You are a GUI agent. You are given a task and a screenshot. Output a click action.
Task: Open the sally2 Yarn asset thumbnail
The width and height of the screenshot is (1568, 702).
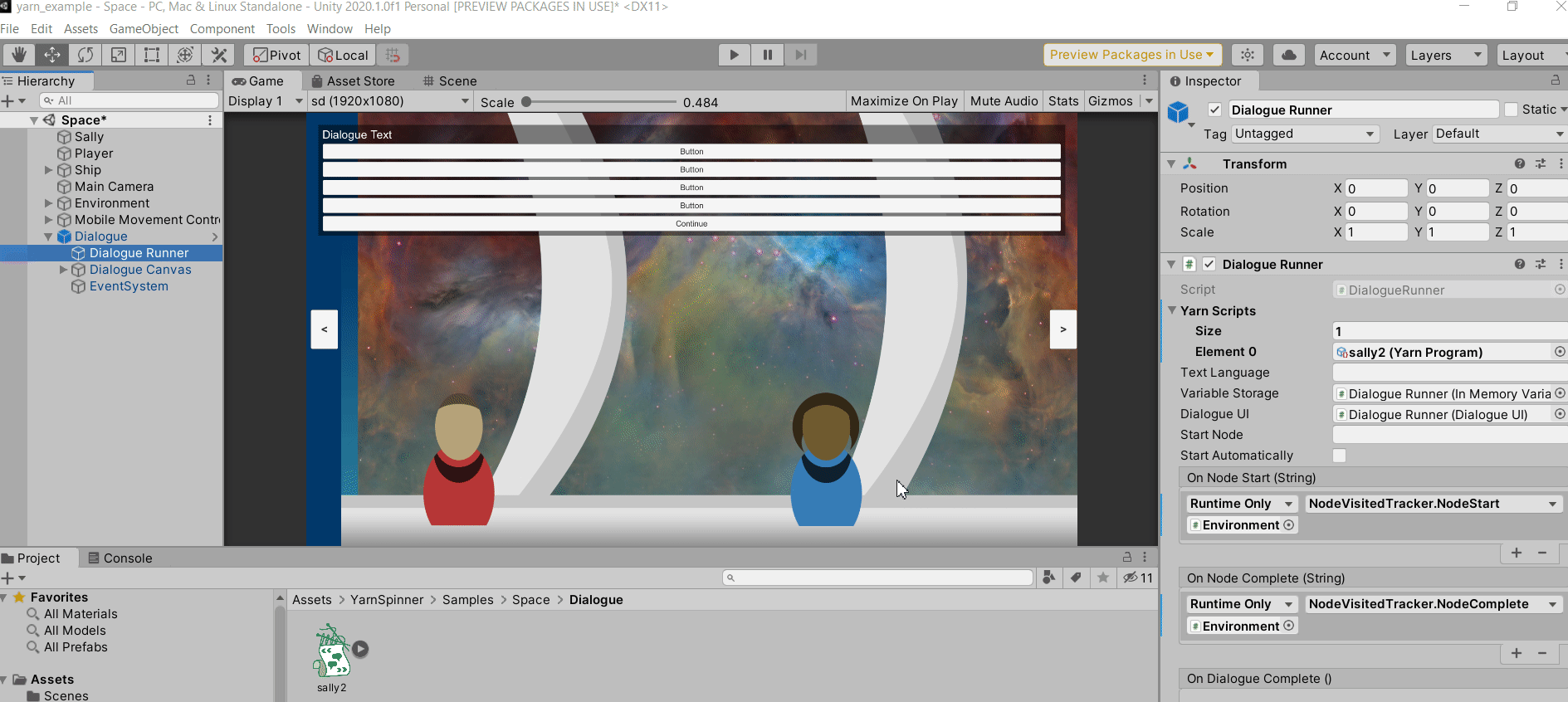[x=332, y=651]
